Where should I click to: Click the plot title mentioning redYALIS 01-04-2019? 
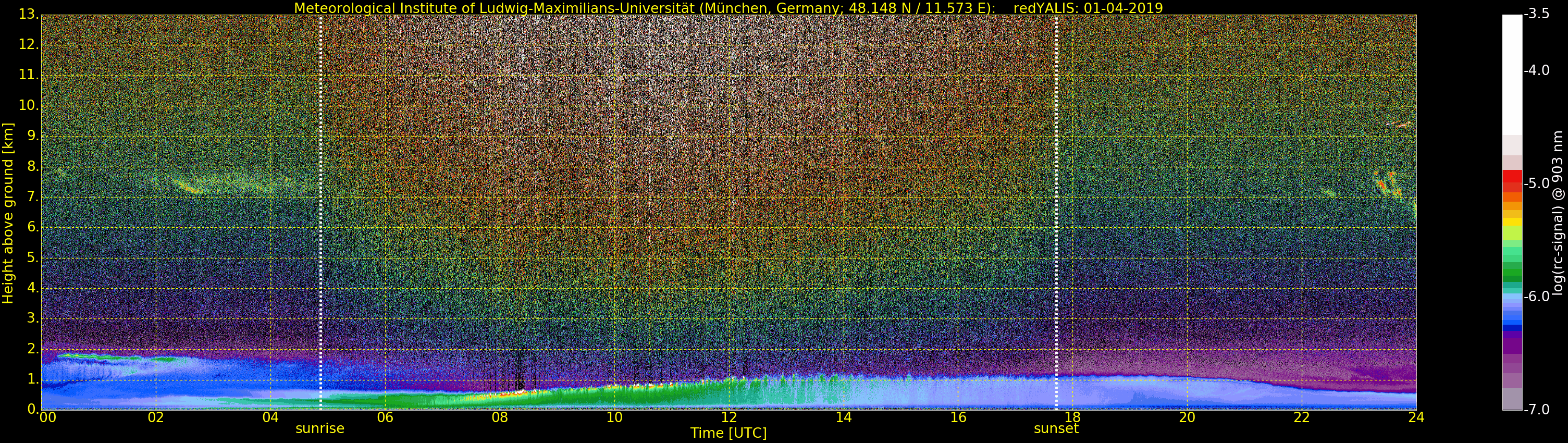click(x=729, y=8)
